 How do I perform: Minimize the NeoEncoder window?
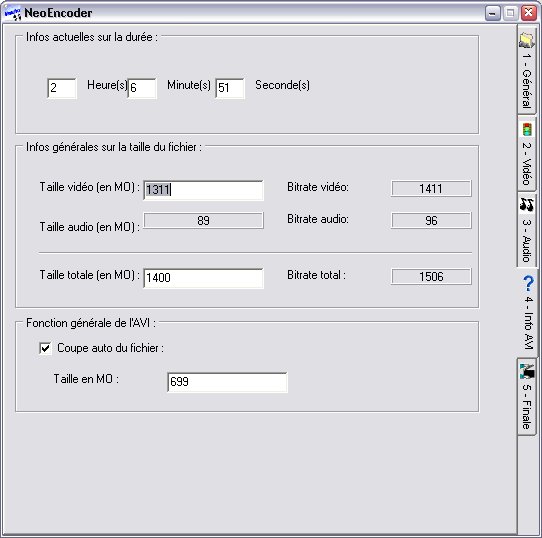pyautogui.click(x=493, y=13)
